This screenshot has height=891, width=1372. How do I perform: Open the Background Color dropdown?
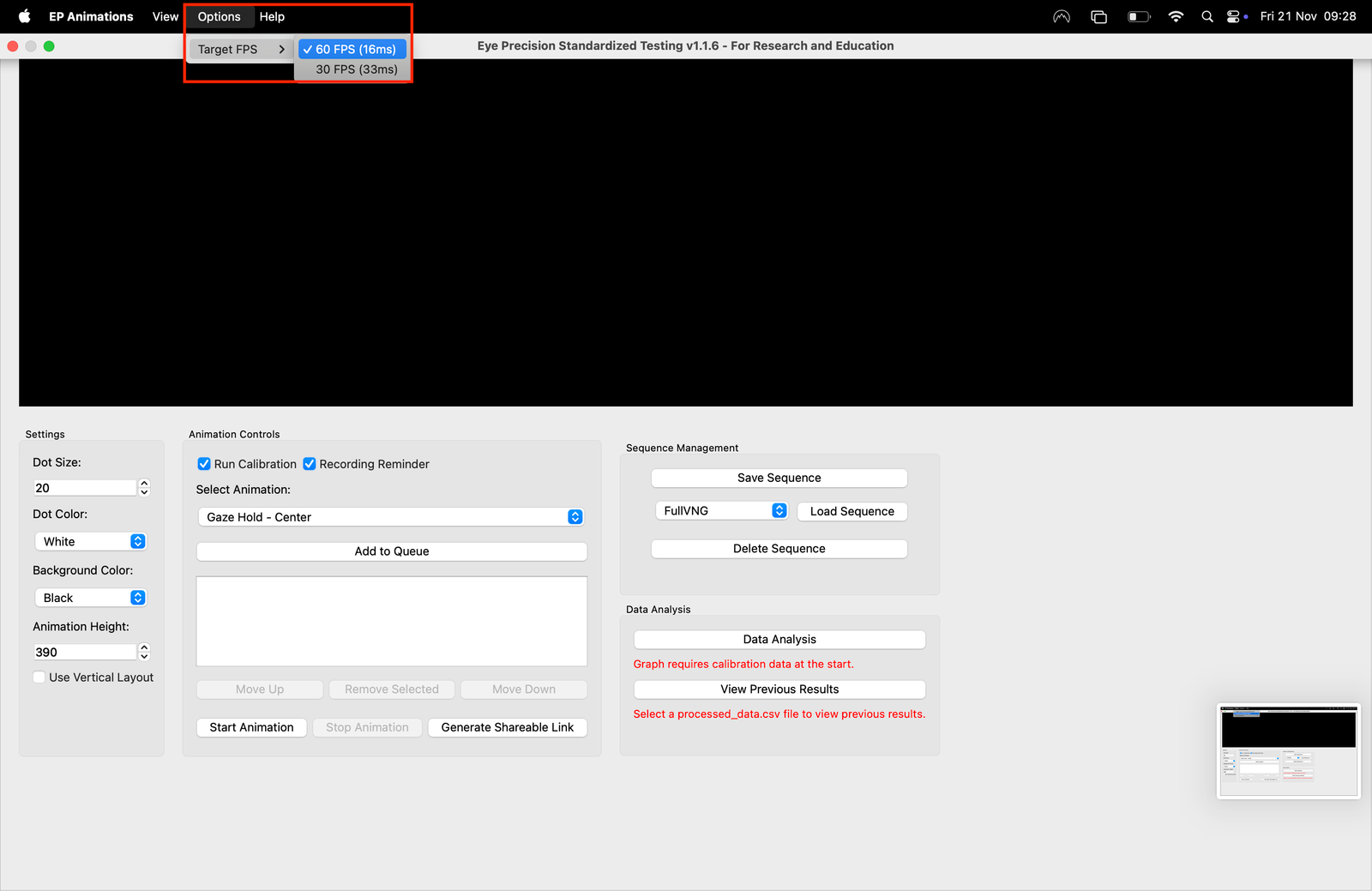click(91, 598)
